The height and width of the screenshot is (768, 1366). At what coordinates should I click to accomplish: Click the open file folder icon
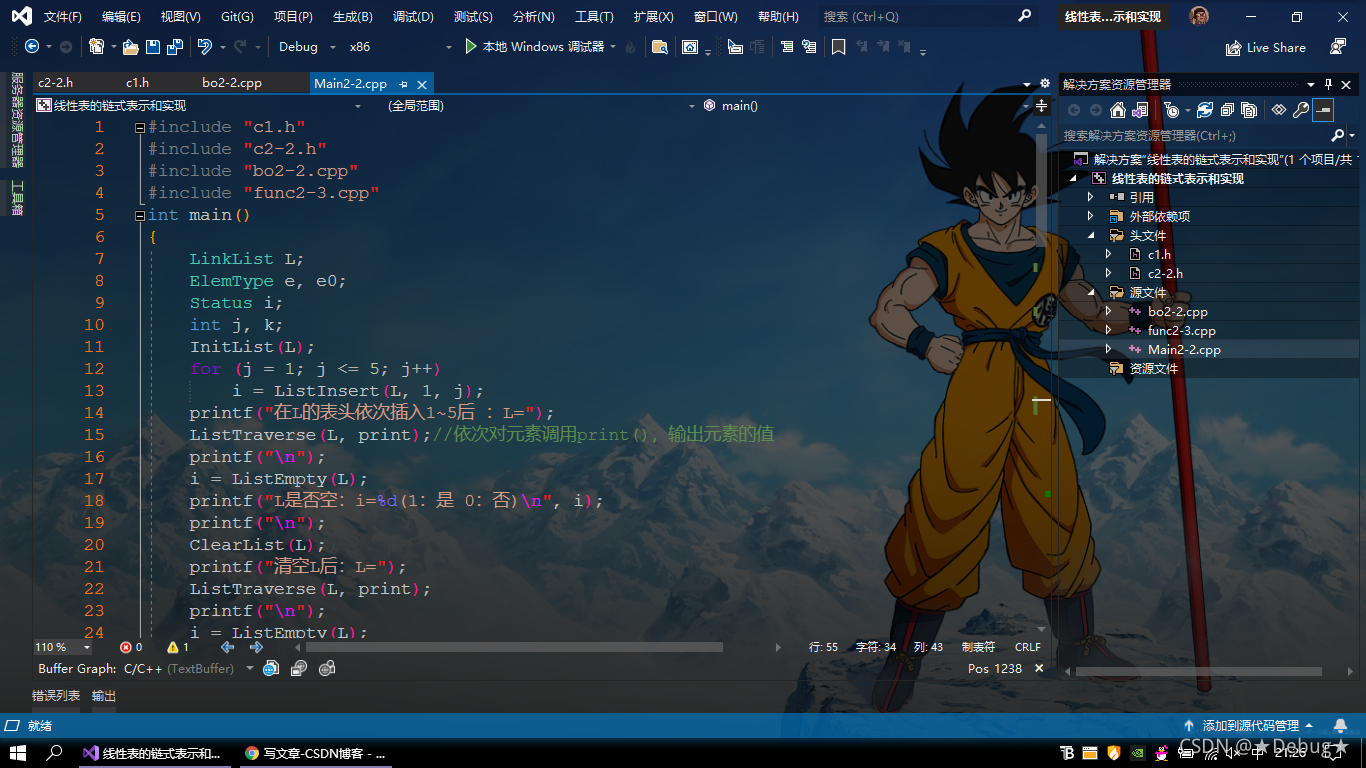coord(131,47)
